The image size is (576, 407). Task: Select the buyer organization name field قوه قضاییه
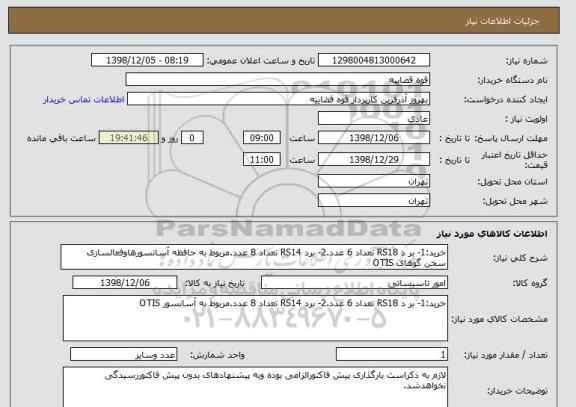point(278,80)
